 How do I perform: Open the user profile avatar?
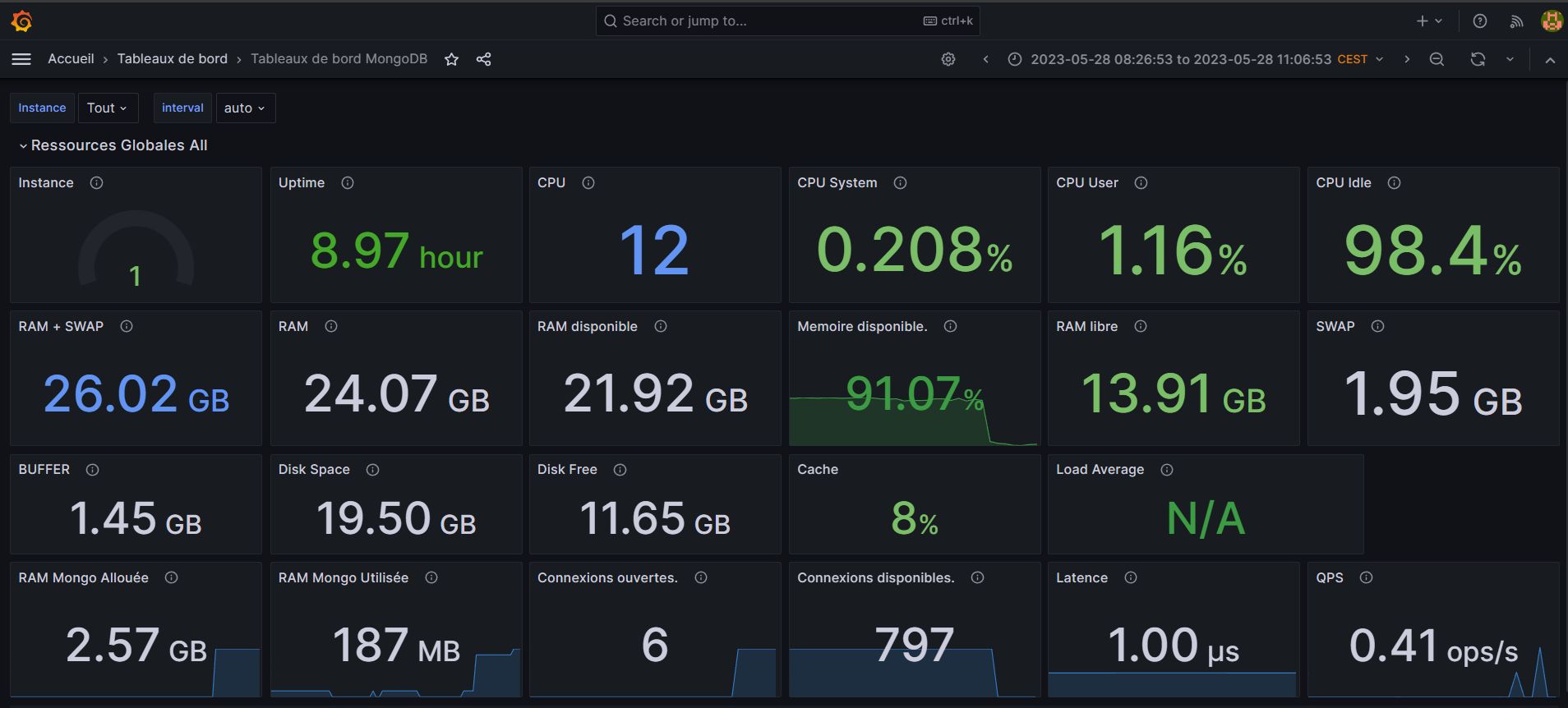[1551, 21]
